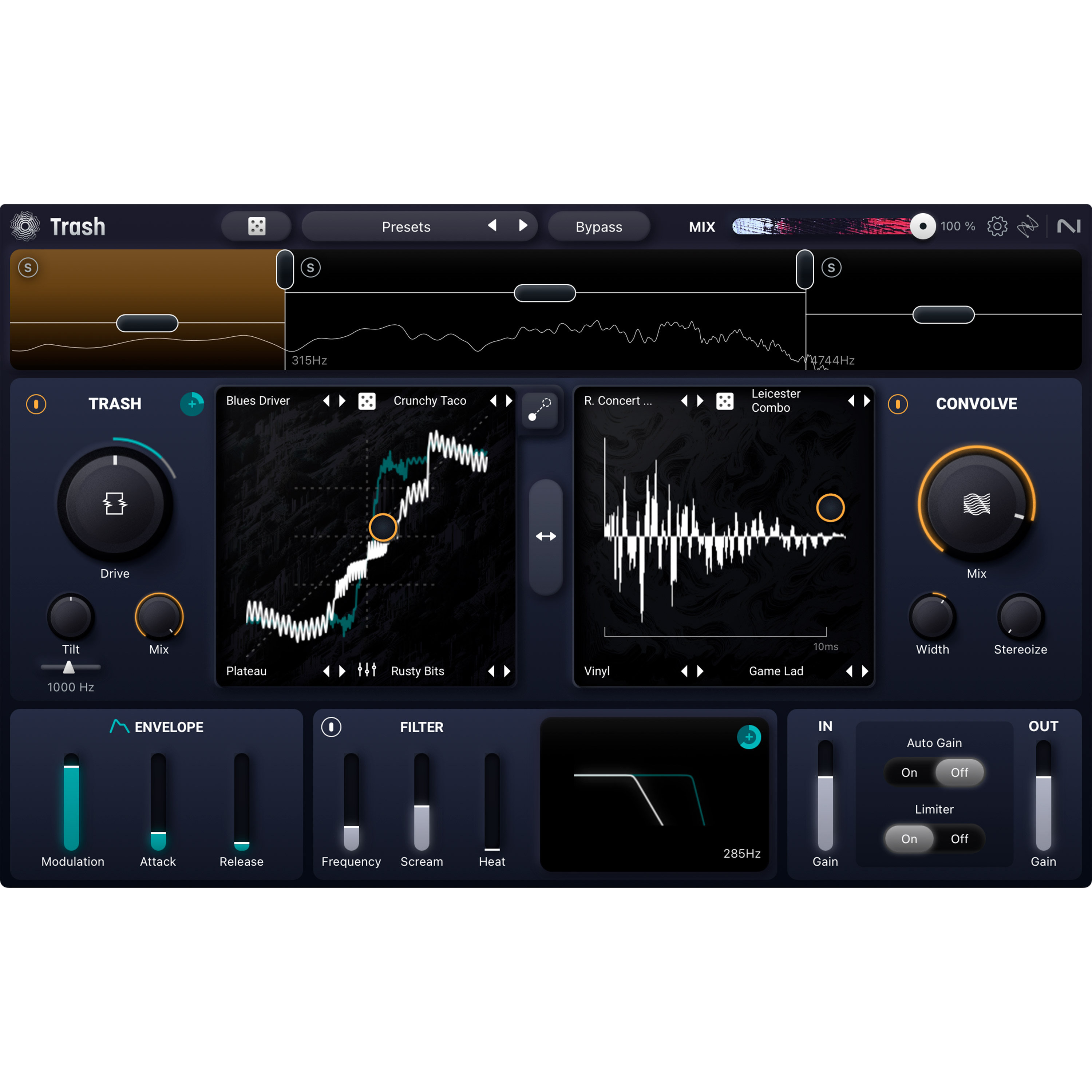The width and height of the screenshot is (1092, 1092).
Task: Open the plugin settings gear
Action: click(x=998, y=226)
